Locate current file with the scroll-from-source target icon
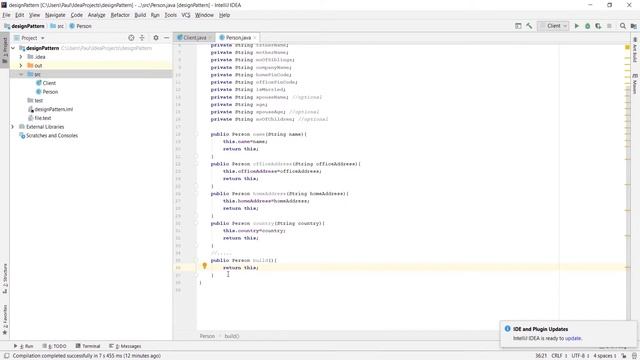640x360 pixels. pyautogui.click(x=131, y=38)
